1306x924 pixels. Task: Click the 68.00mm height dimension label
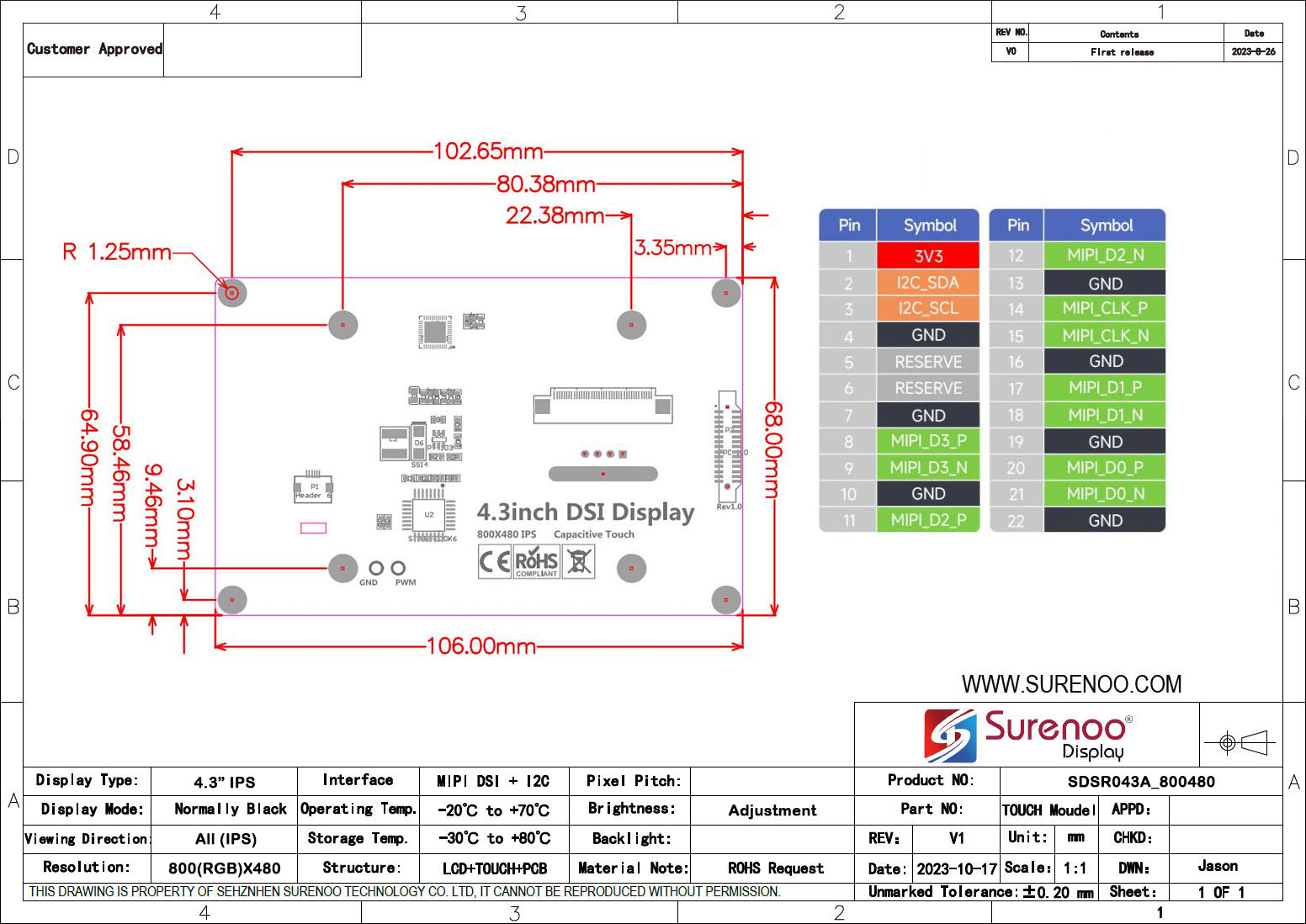click(773, 442)
